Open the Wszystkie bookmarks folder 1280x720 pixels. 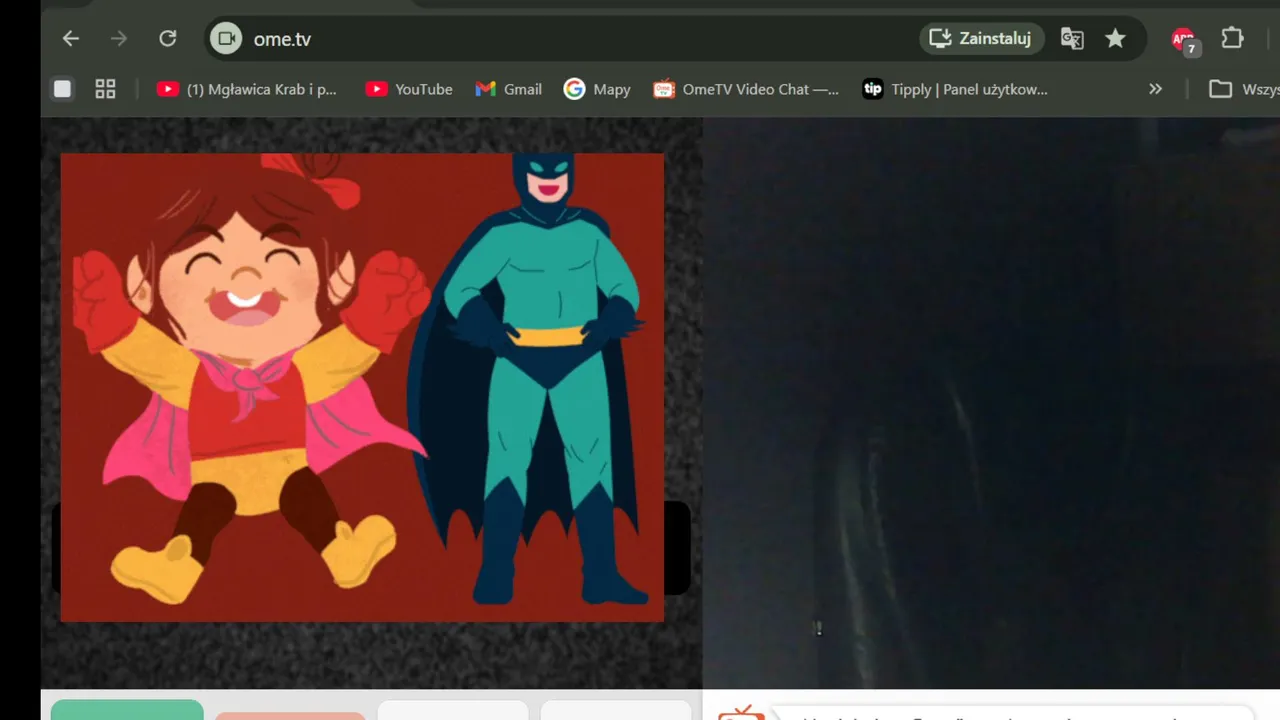point(1243,89)
